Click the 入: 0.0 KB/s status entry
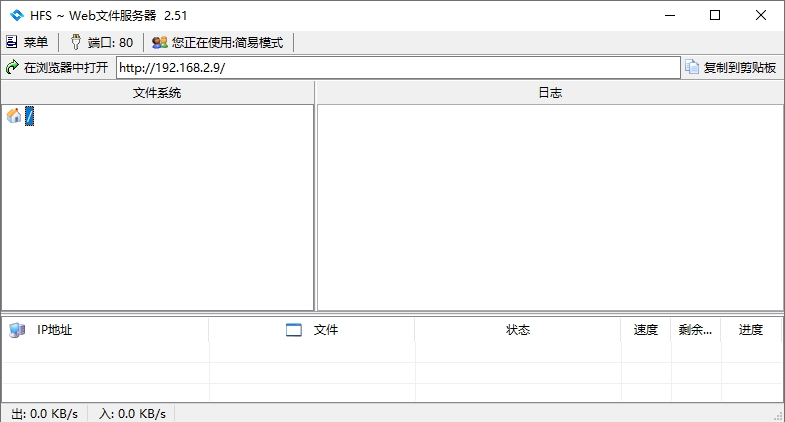The width and height of the screenshot is (785, 422). (x=132, y=414)
